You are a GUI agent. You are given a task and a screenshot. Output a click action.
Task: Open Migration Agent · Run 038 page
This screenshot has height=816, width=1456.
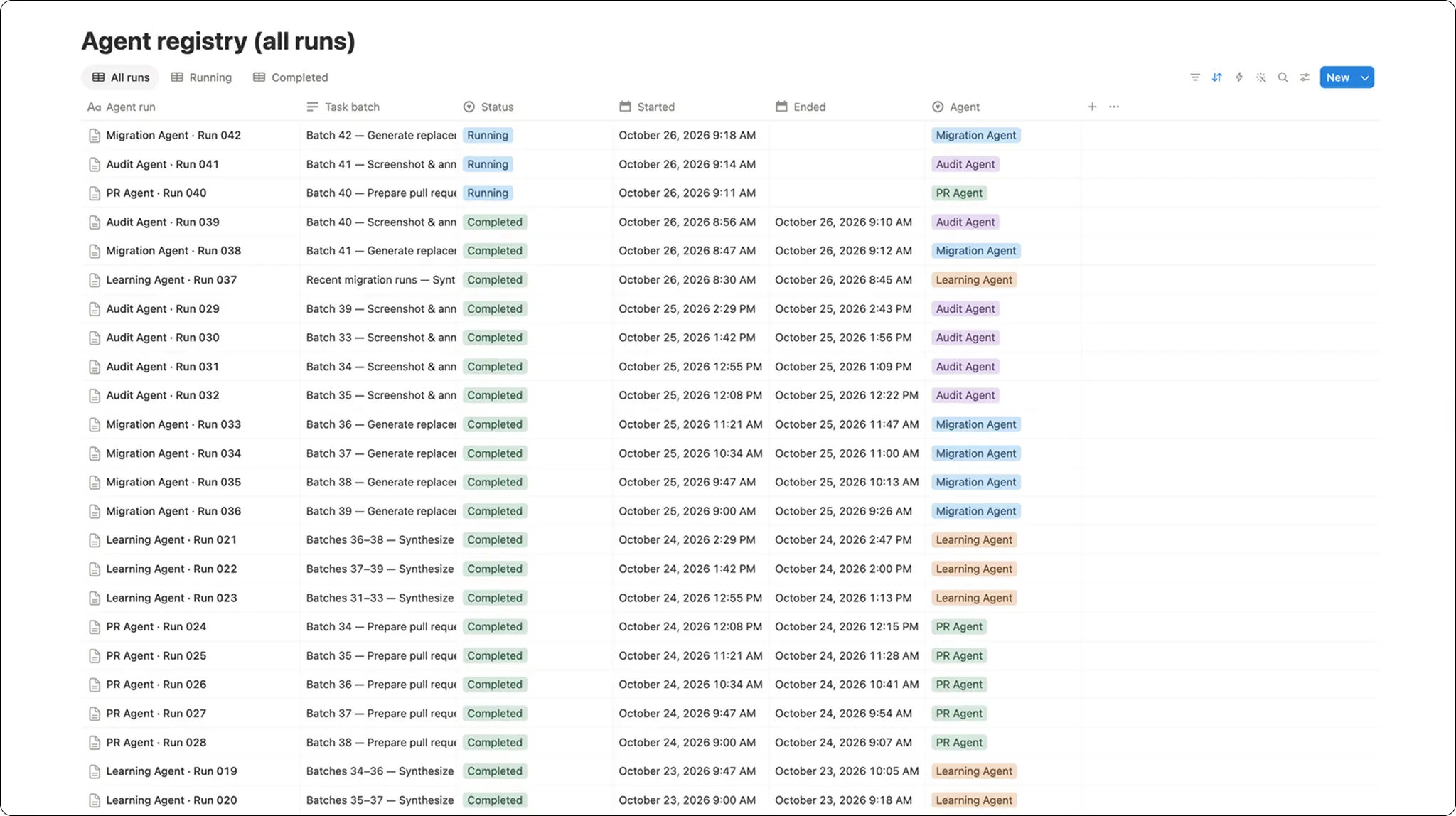pyautogui.click(x=173, y=251)
